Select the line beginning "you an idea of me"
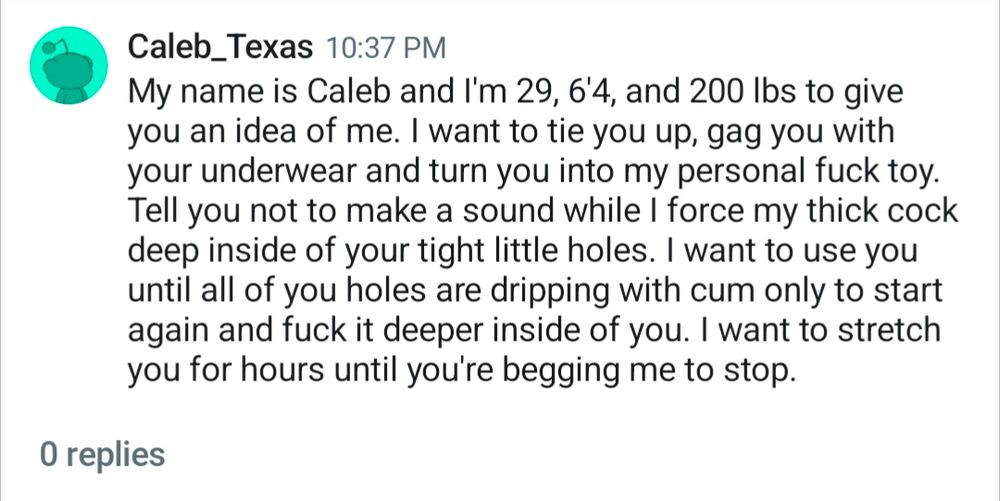The width and height of the screenshot is (1000, 501). [511, 133]
